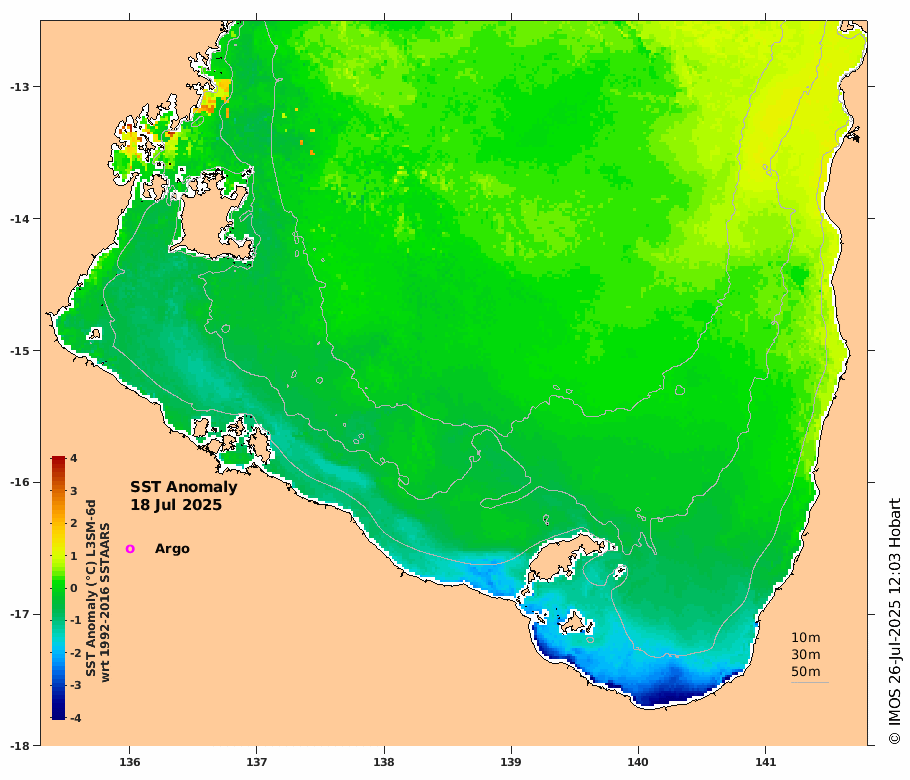Click the '18 Jul 2025' date label
This screenshot has width=910, height=780.
click(x=176, y=505)
